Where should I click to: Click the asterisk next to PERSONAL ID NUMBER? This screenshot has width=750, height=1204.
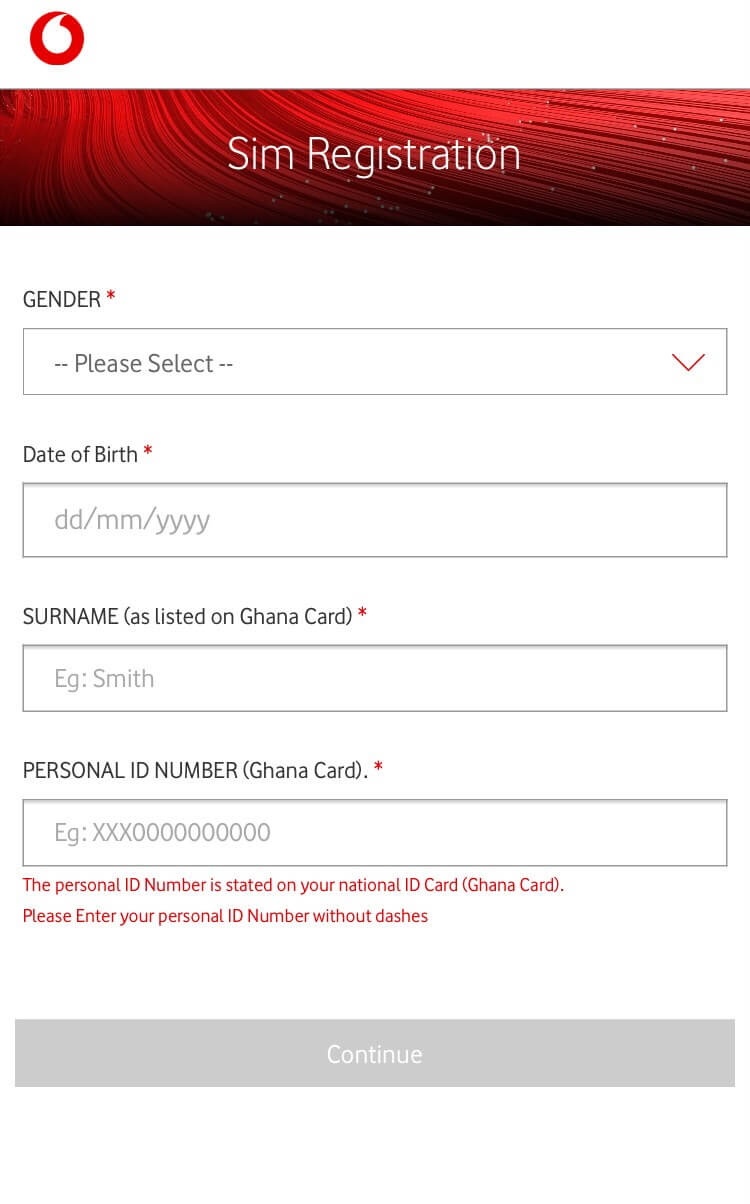[379, 767]
